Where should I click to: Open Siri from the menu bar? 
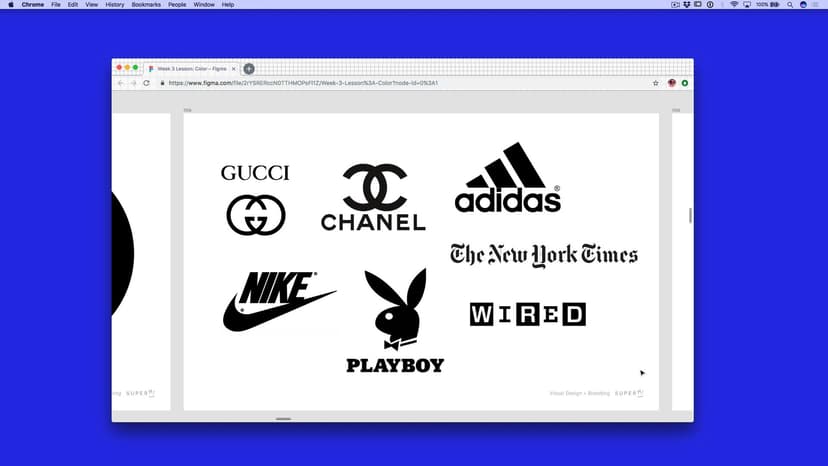point(803,4)
